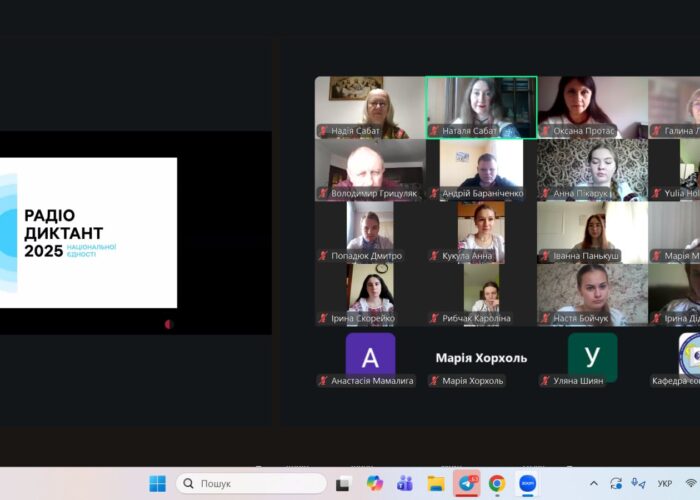The width and height of the screenshot is (700, 500).
Task: Select Володимир Грицуляк's video tile
Action: tap(370, 168)
